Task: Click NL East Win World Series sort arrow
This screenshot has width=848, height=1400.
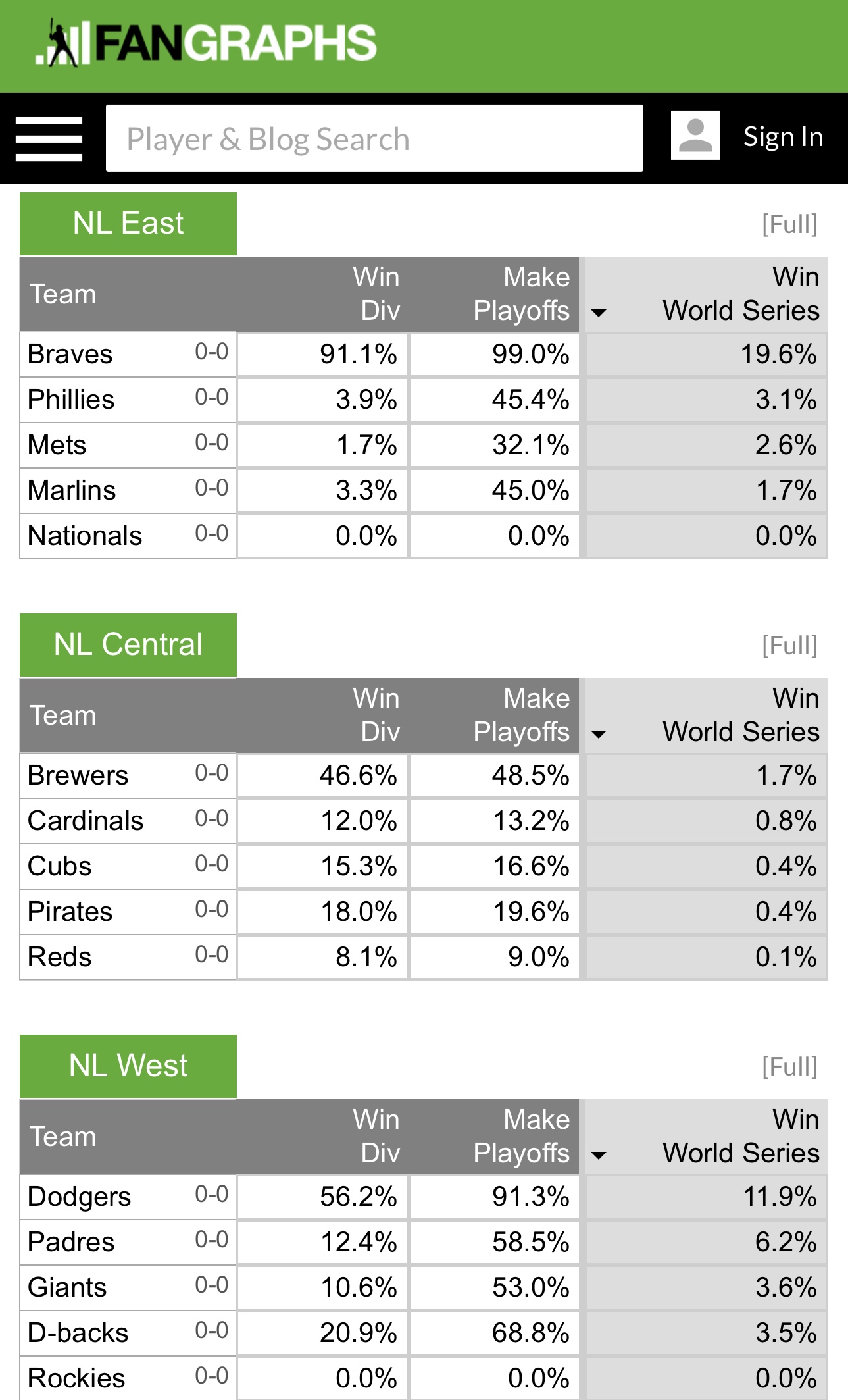Action: 599,313
